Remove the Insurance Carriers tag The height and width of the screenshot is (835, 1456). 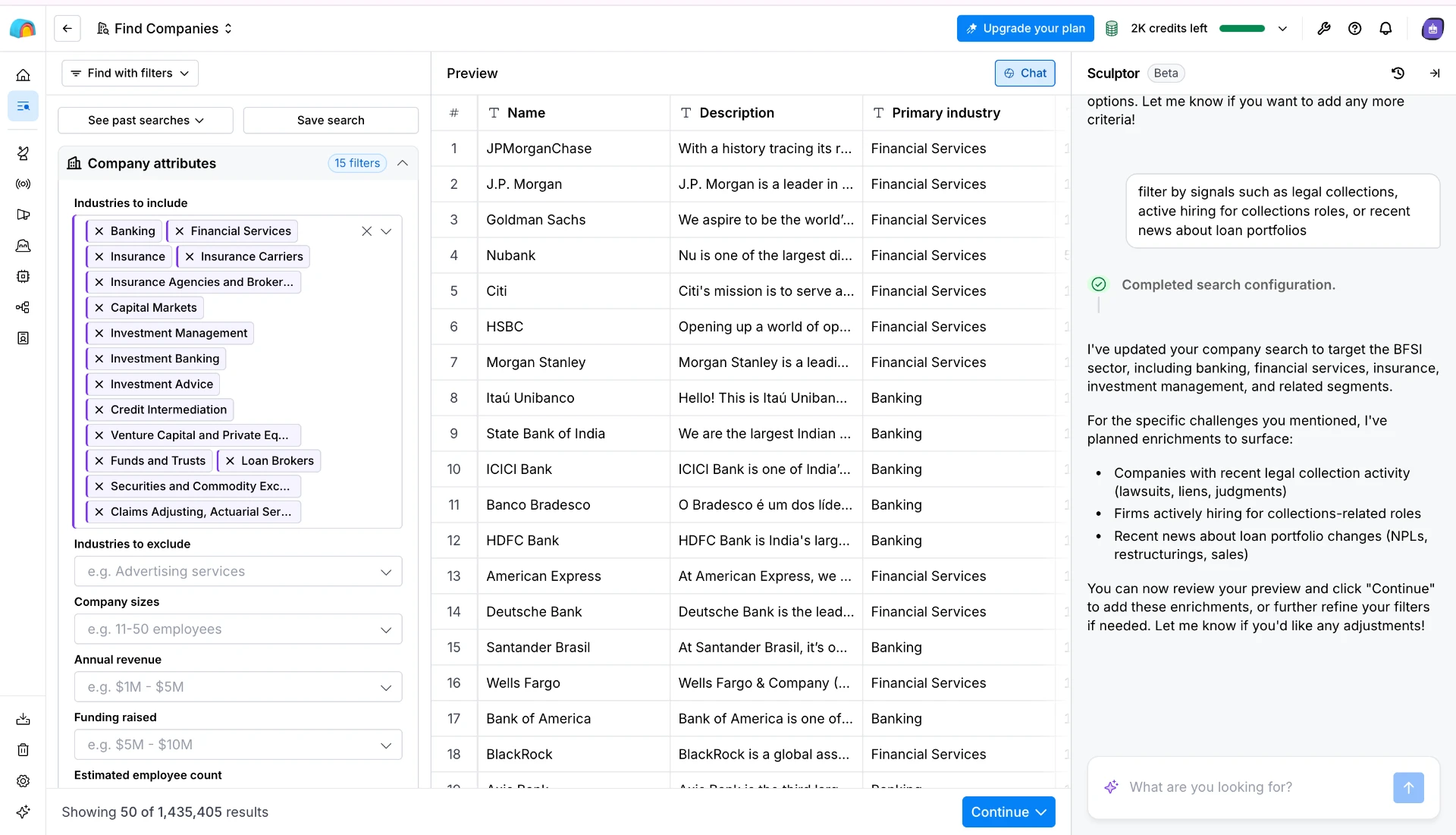coord(190,257)
